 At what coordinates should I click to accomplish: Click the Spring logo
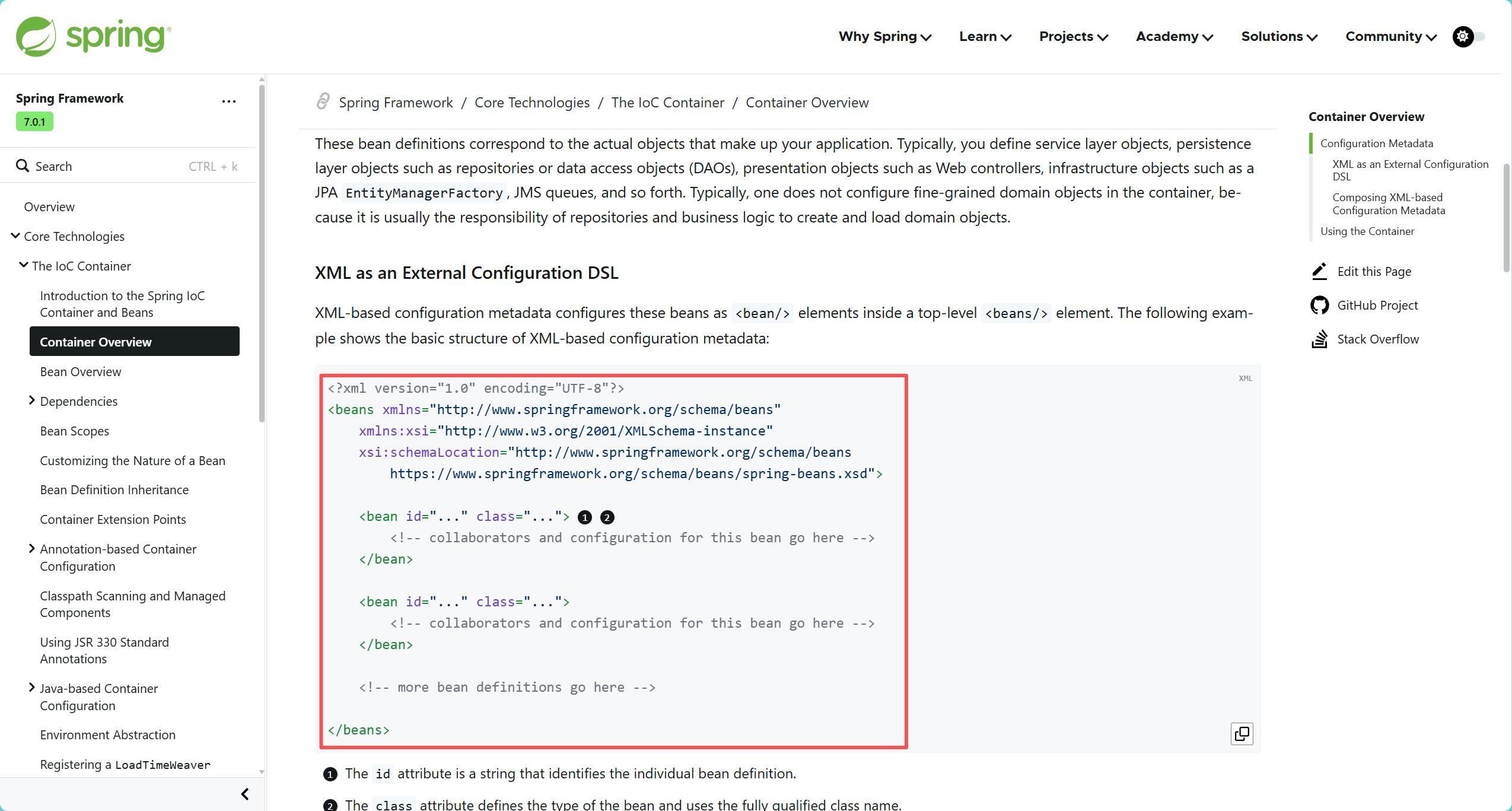tap(93, 36)
